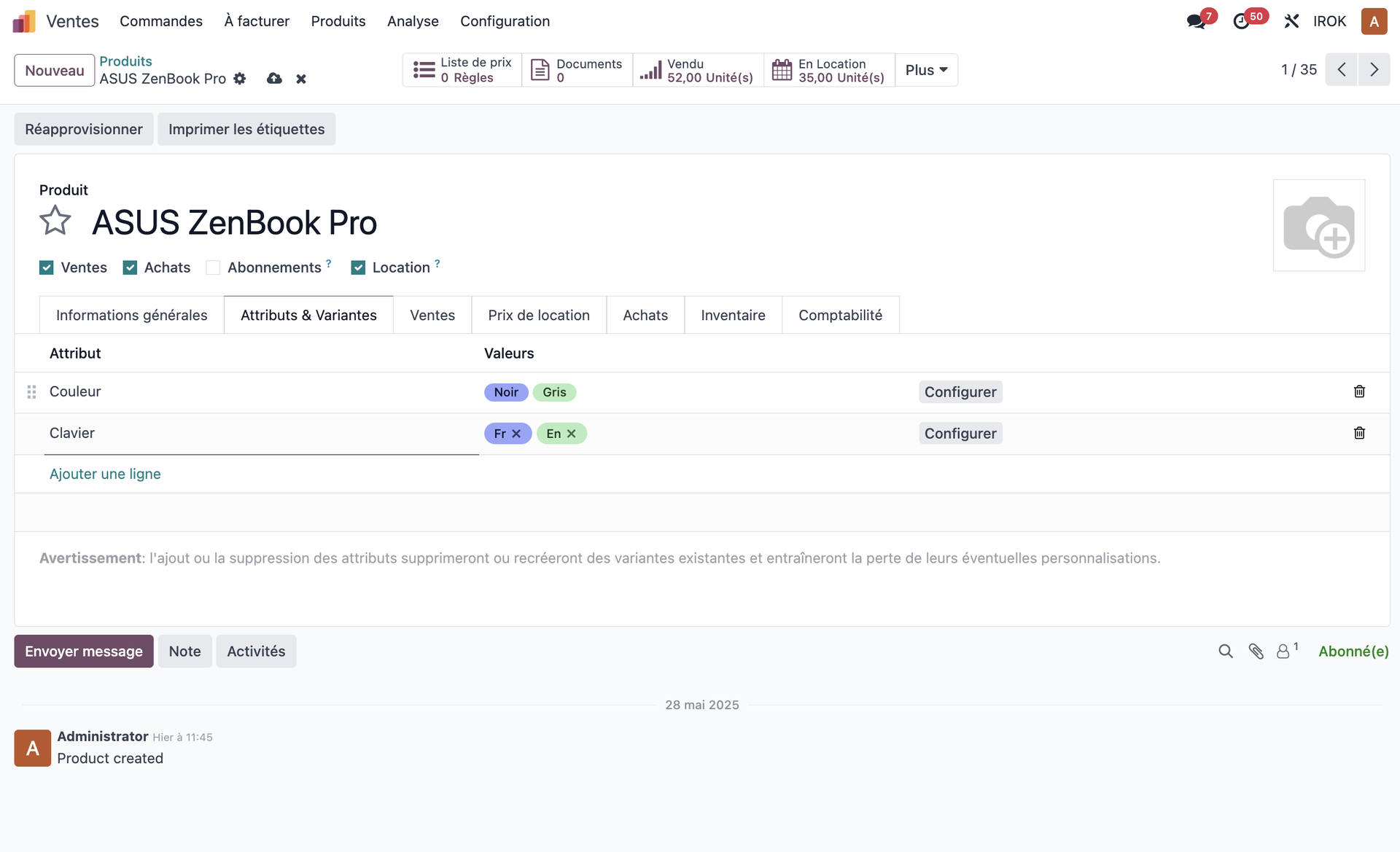Open the Configuration menu
The width and height of the screenshot is (1400, 852).
(505, 21)
